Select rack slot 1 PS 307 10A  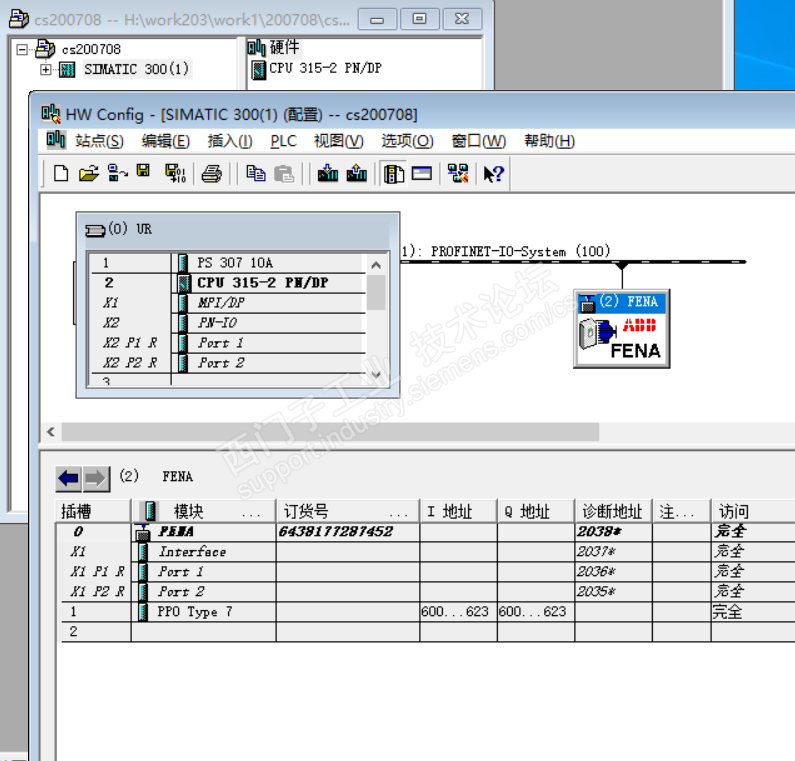click(x=228, y=263)
